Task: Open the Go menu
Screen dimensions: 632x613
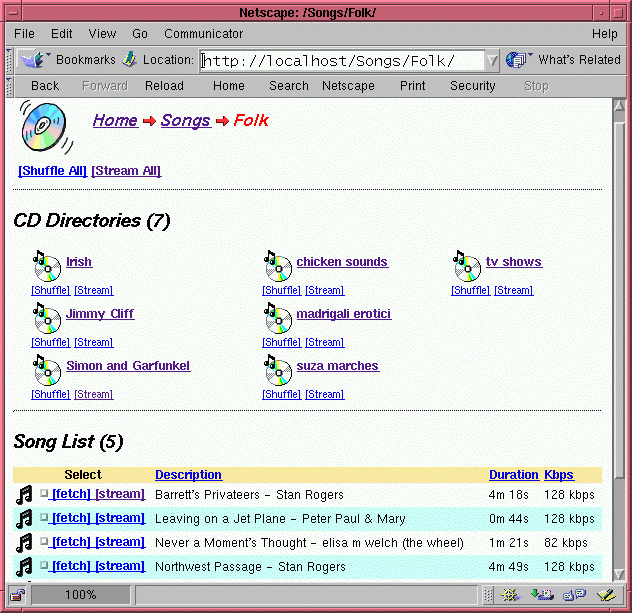Action: coord(139,34)
